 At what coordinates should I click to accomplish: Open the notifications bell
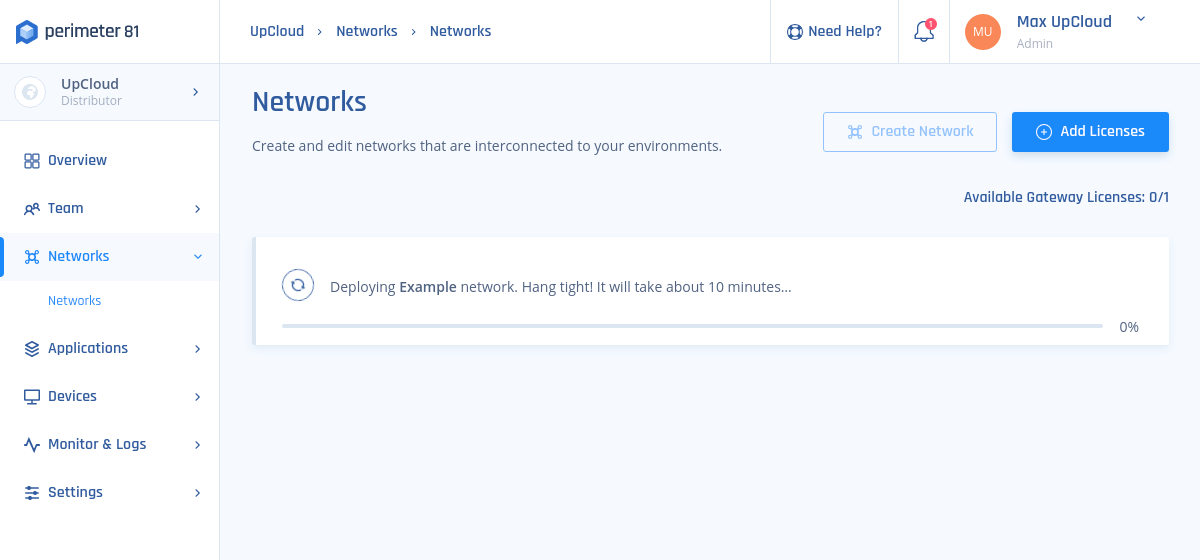[x=924, y=32]
